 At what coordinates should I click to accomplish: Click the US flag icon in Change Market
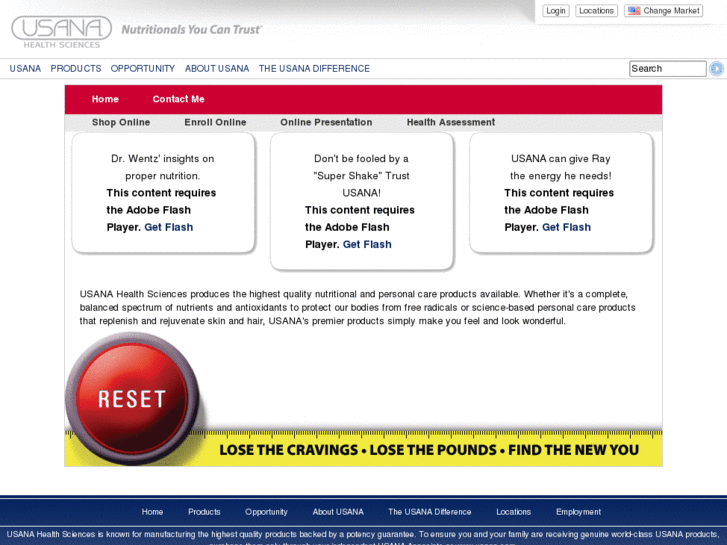[634, 11]
